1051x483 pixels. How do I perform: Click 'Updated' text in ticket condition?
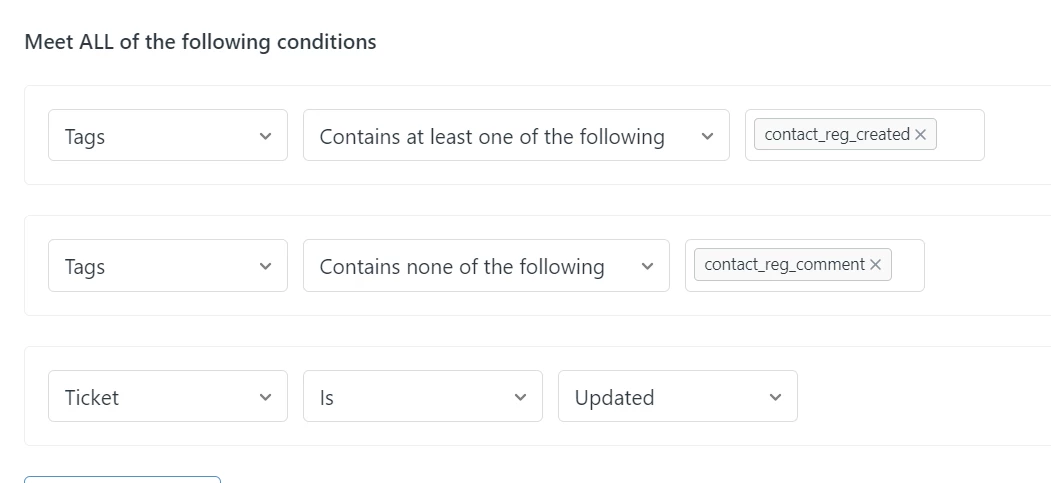614,398
